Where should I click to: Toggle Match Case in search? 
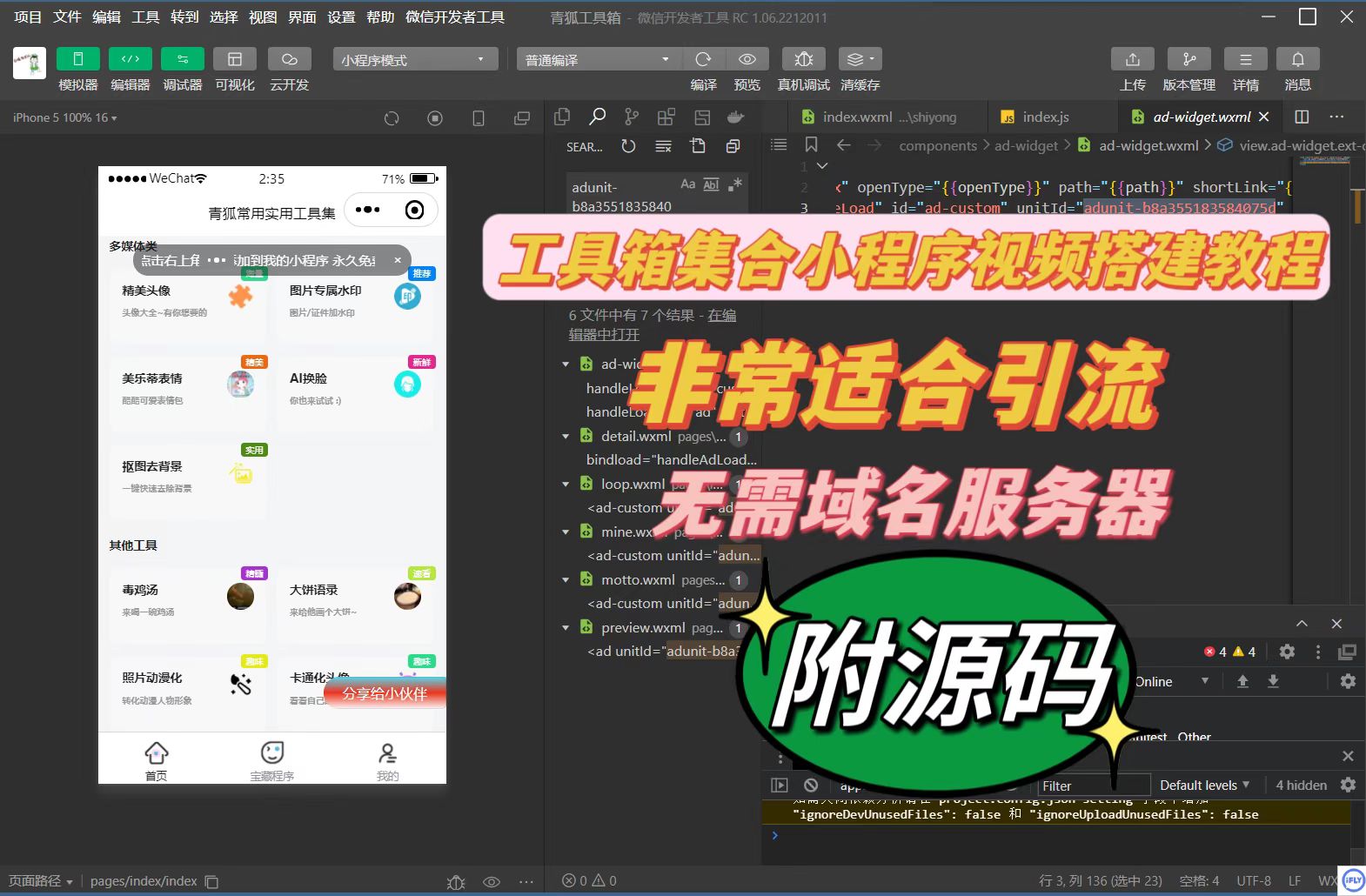pos(688,184)
